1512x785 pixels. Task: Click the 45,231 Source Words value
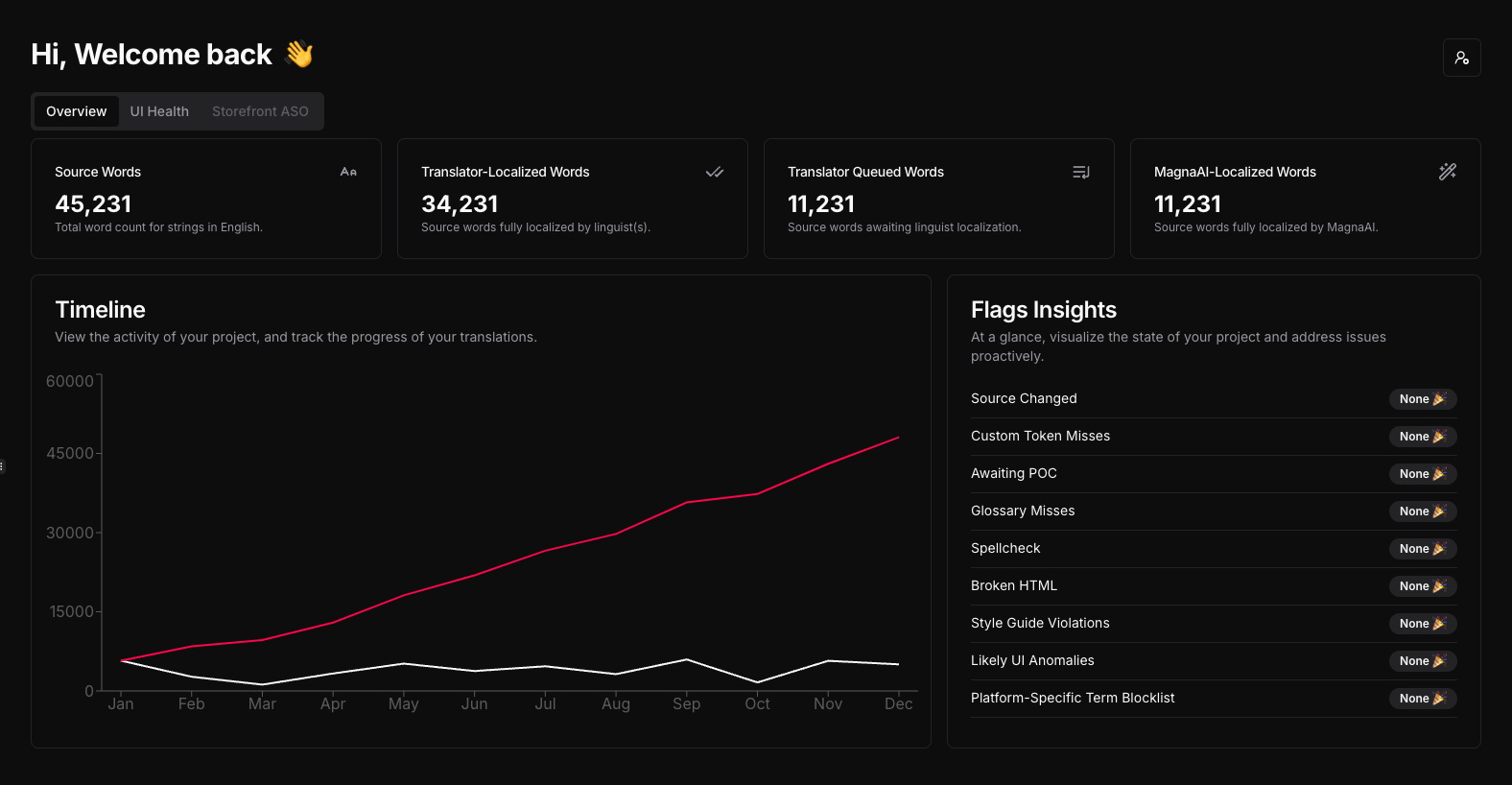pyautogui.click(x=93, y=204)
